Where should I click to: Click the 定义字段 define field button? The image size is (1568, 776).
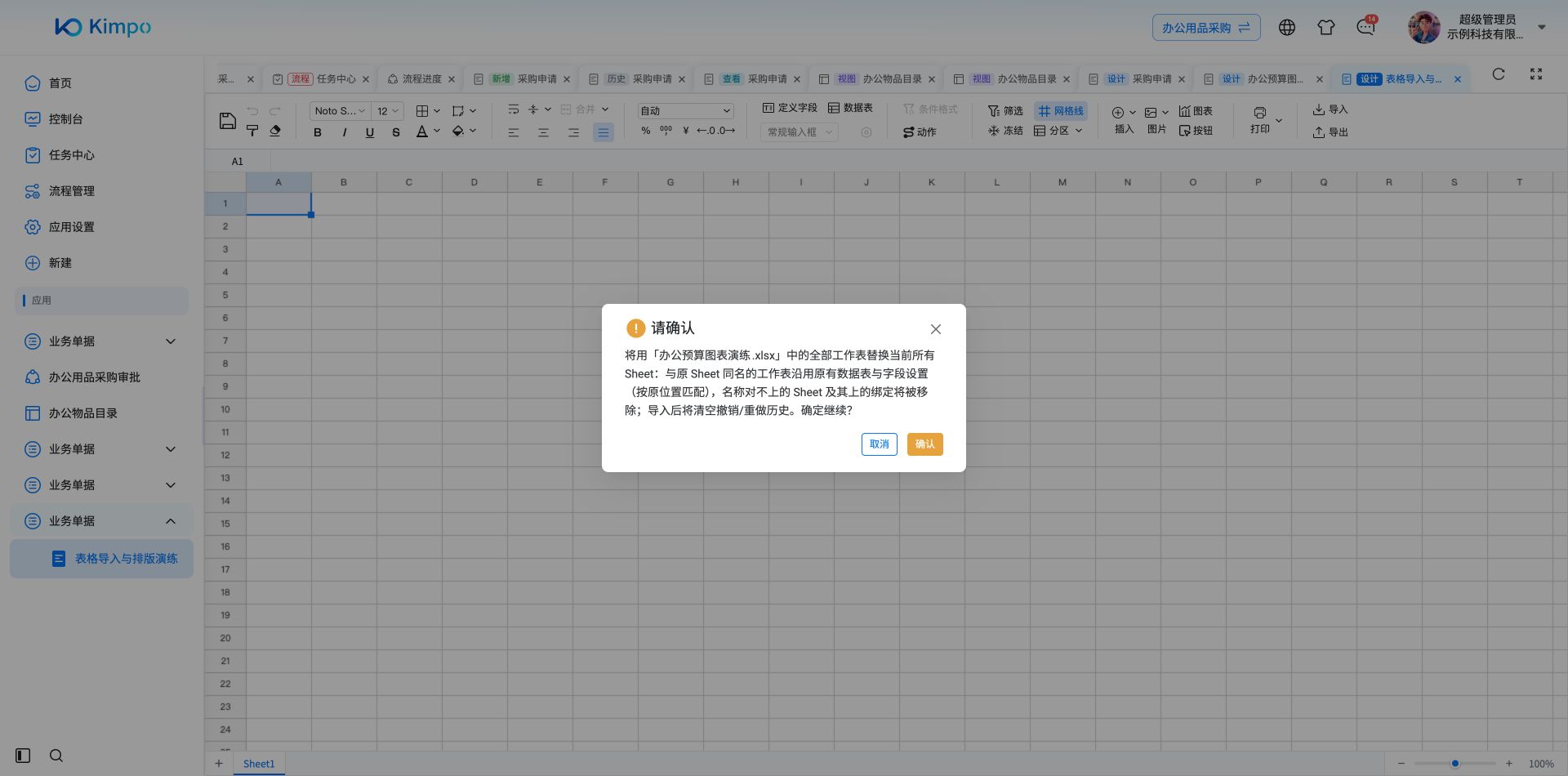(x=790, y=108)
